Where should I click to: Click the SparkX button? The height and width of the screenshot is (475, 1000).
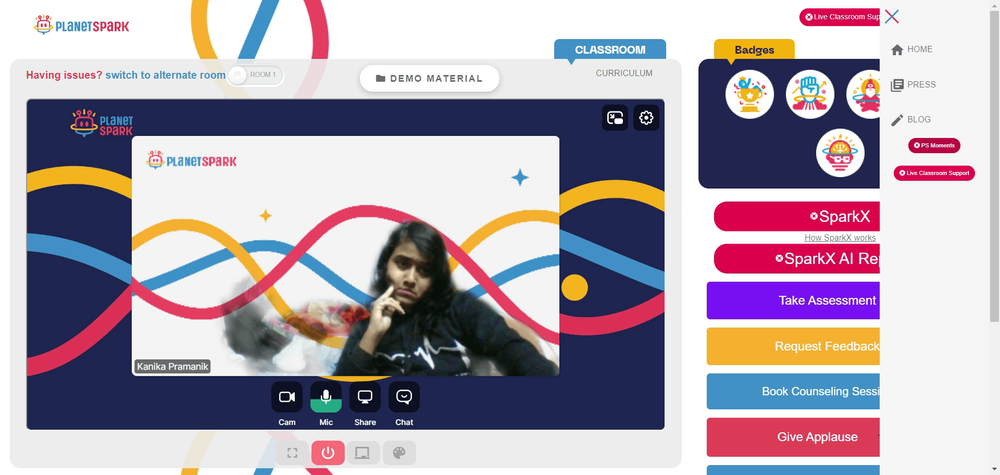coord(797,217)
